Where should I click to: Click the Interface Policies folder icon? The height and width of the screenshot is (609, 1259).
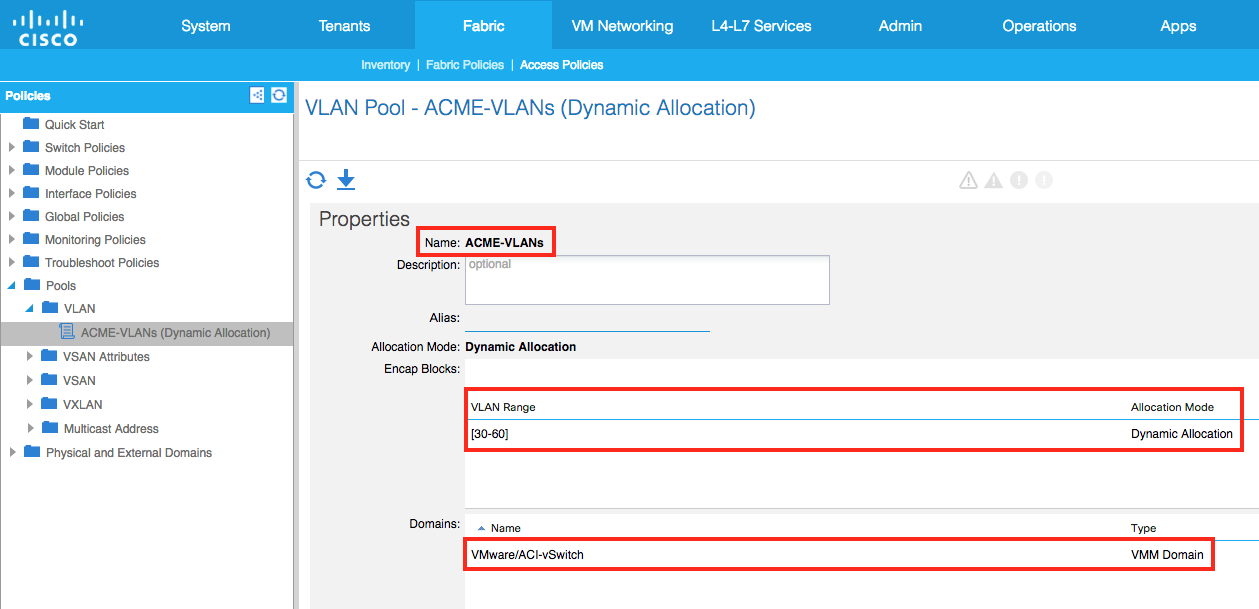pyautogui.click(x=31, y=193)
